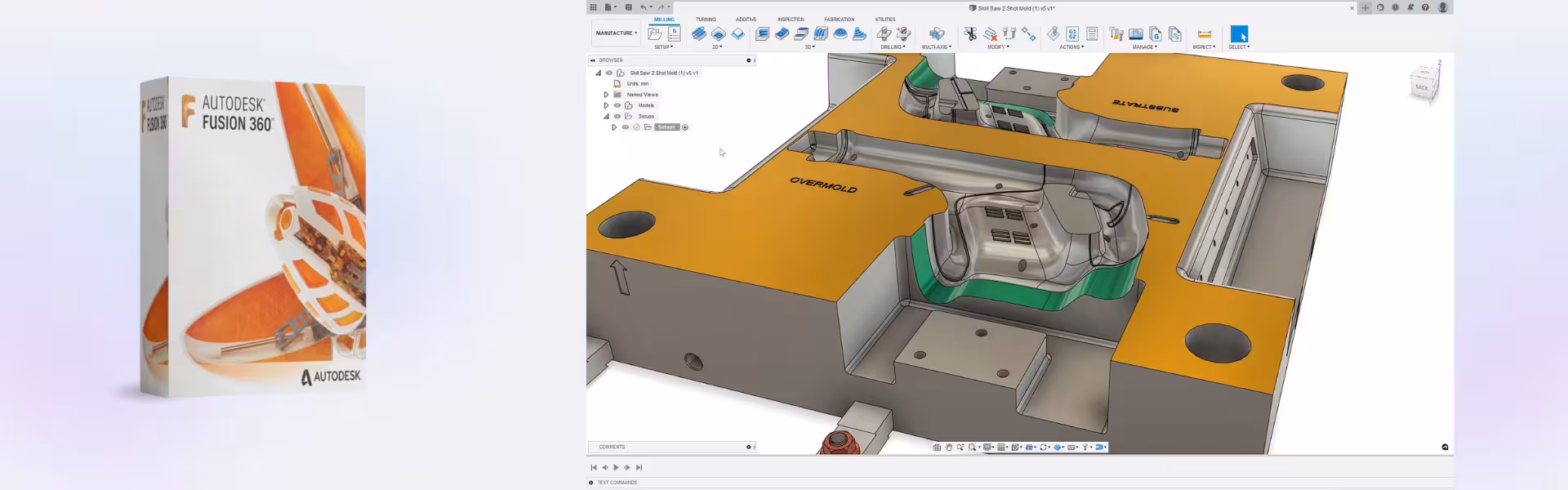Click the Pan hand icon
The width and height of the screenshot is (1568, 490).
pos(949,448)
